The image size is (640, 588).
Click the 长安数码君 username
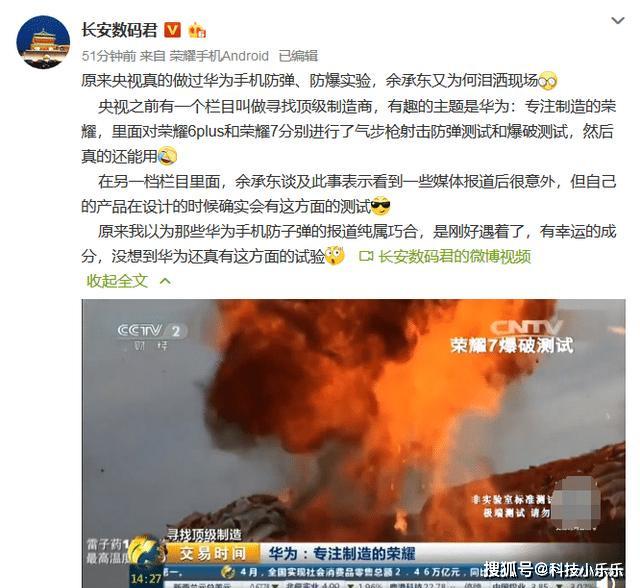[119, 30]
